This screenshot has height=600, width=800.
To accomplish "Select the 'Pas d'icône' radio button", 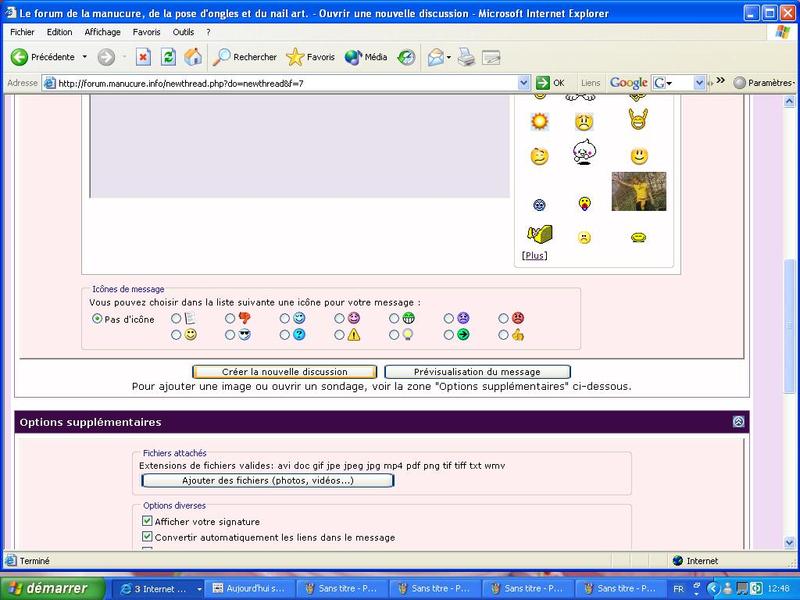I will (x=97, y=319).
